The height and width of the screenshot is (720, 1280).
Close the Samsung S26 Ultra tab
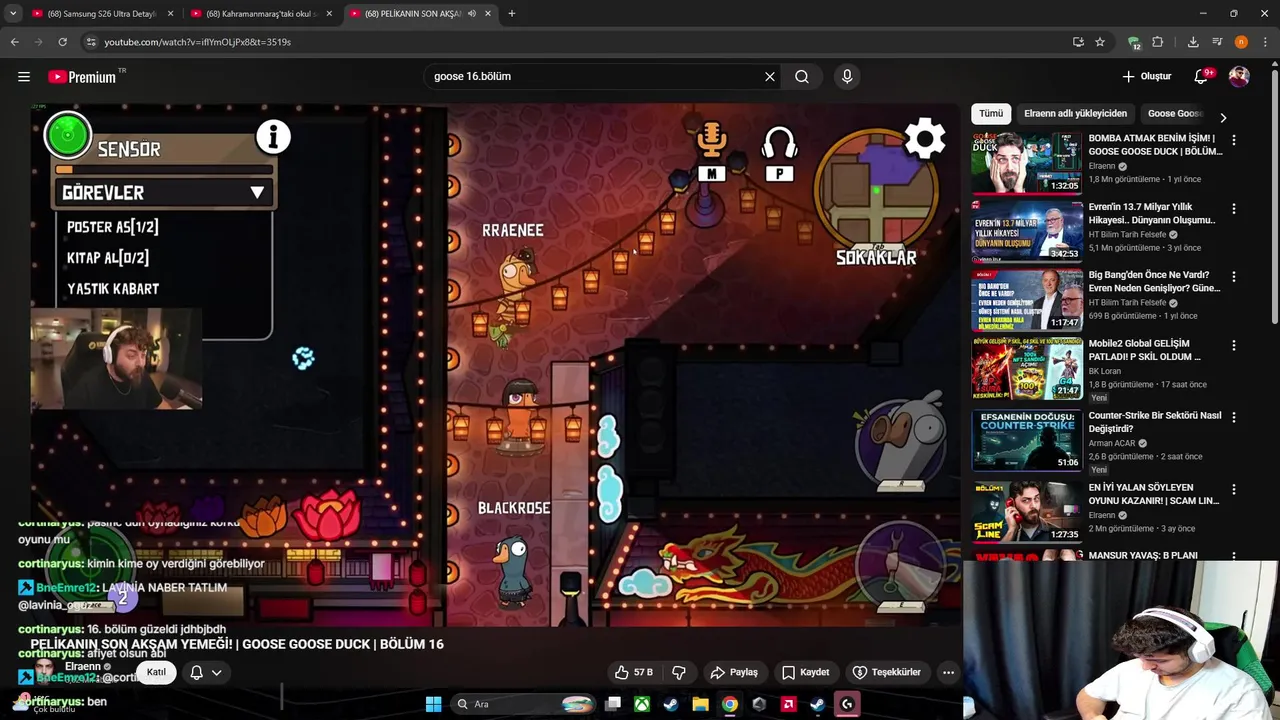tap(171, 14)
